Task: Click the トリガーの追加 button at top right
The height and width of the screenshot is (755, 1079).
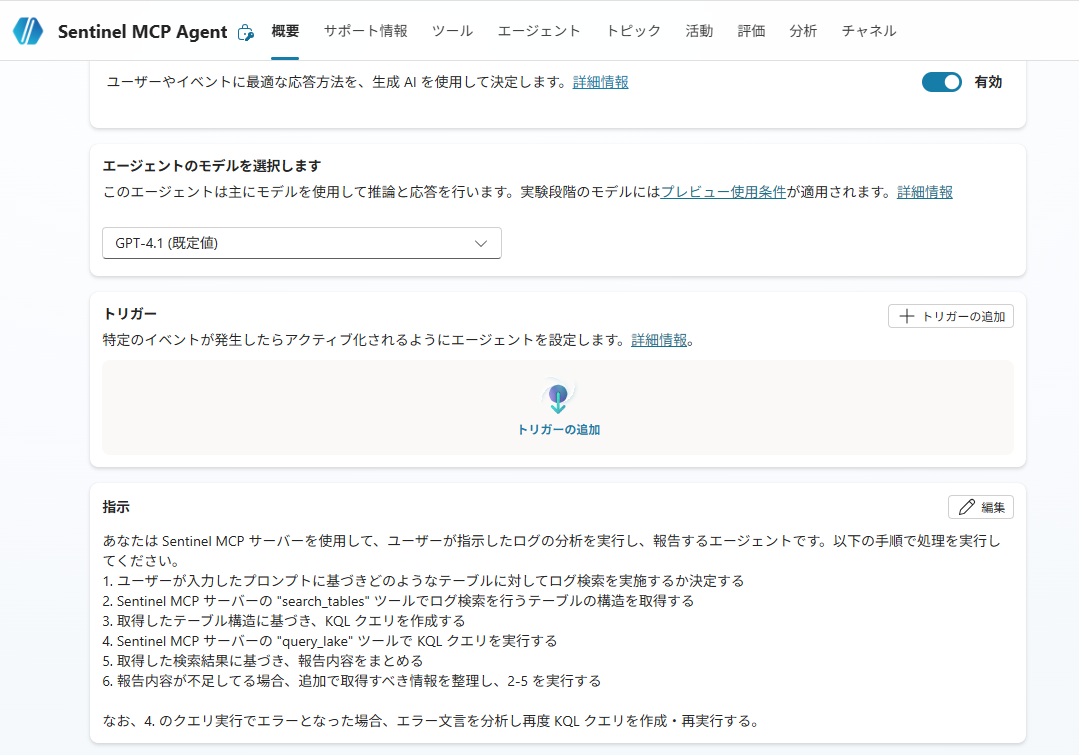Action: coord(950,317)
